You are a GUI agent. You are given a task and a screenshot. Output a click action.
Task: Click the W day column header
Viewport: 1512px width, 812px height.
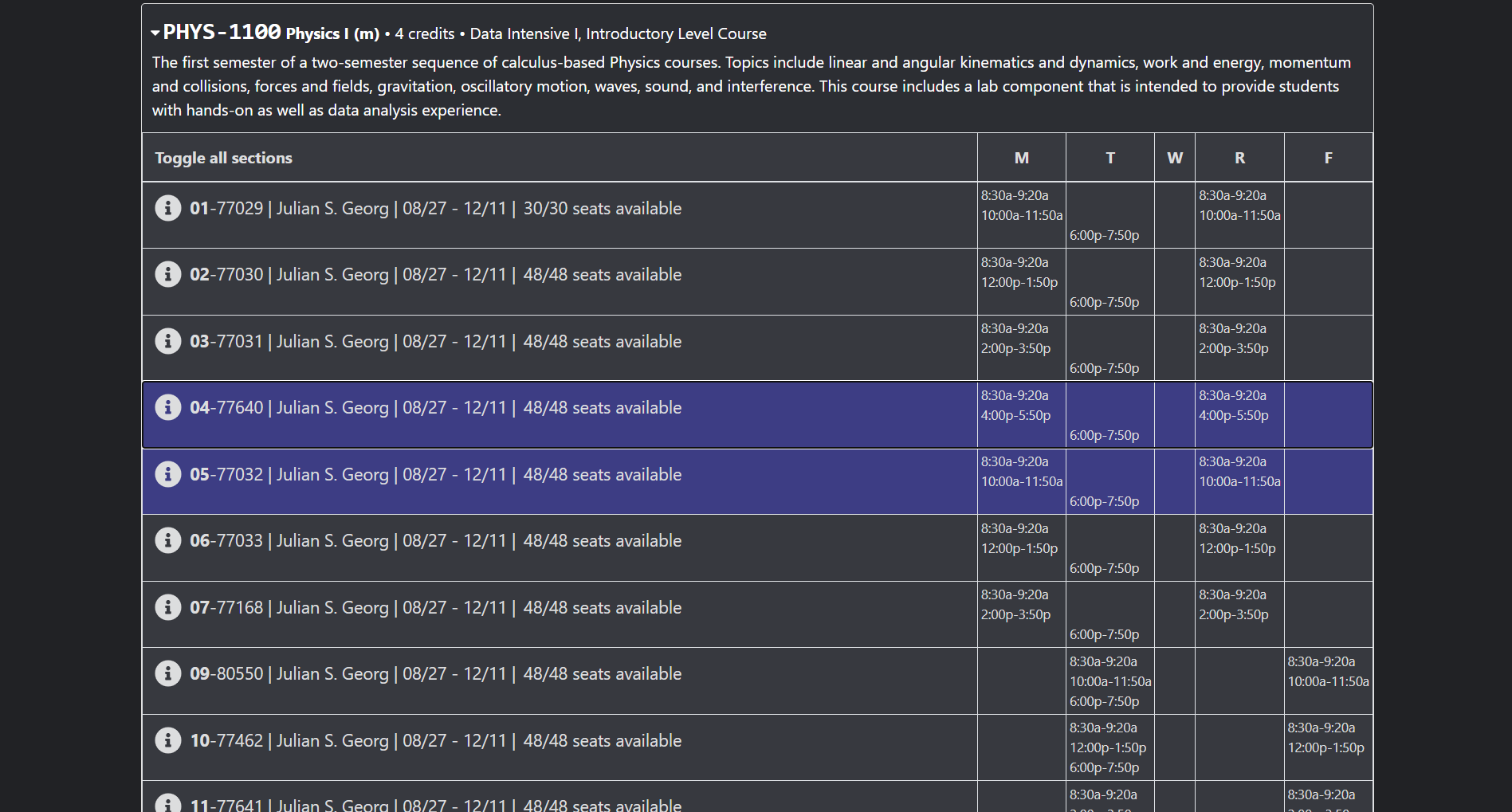[1175, 158]
